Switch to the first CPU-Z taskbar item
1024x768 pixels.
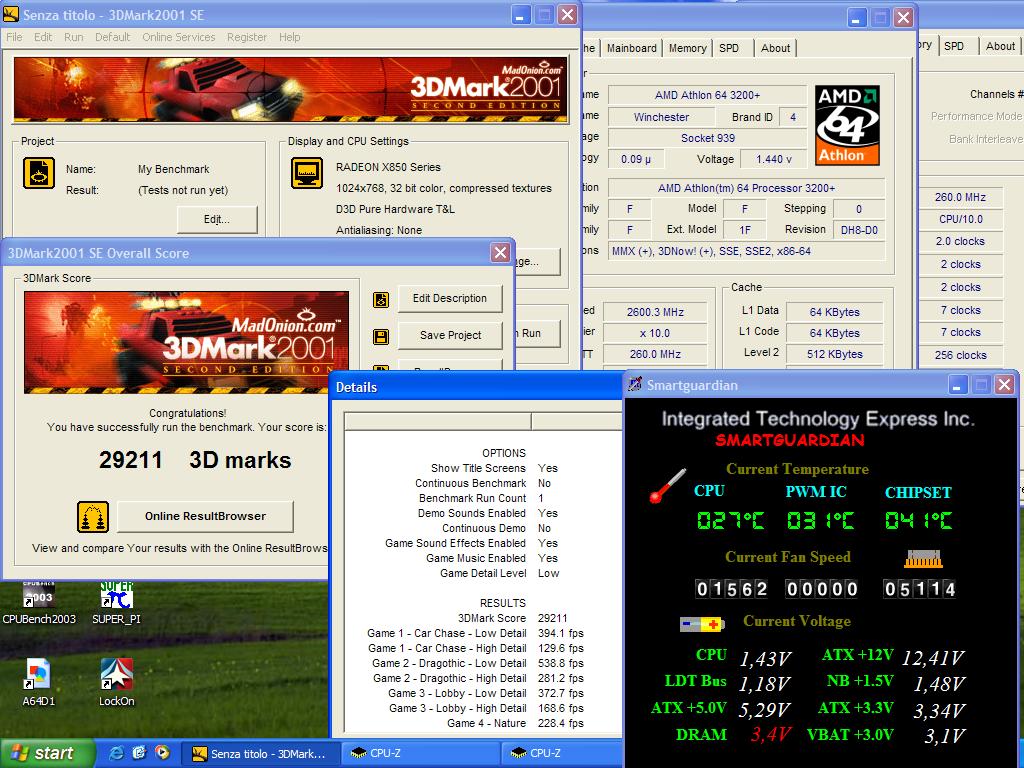click(x=421, y=754)
